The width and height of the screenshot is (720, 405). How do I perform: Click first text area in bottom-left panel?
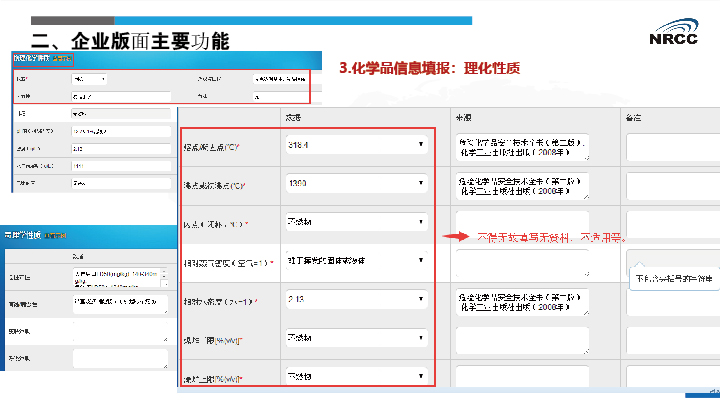click(119, 276)
